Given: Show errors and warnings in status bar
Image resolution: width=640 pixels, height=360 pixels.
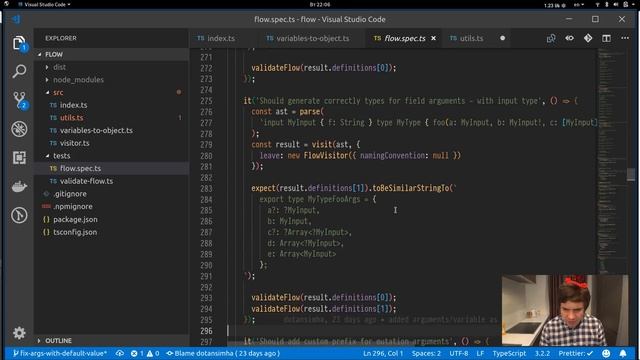Looking at the screenshot, I should pyautogui.click(x=145, y=353).
